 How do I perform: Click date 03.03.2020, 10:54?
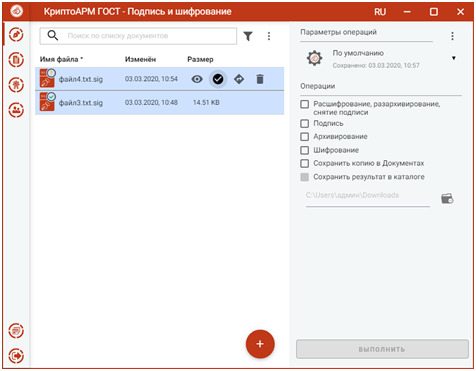tap(151, 79)
